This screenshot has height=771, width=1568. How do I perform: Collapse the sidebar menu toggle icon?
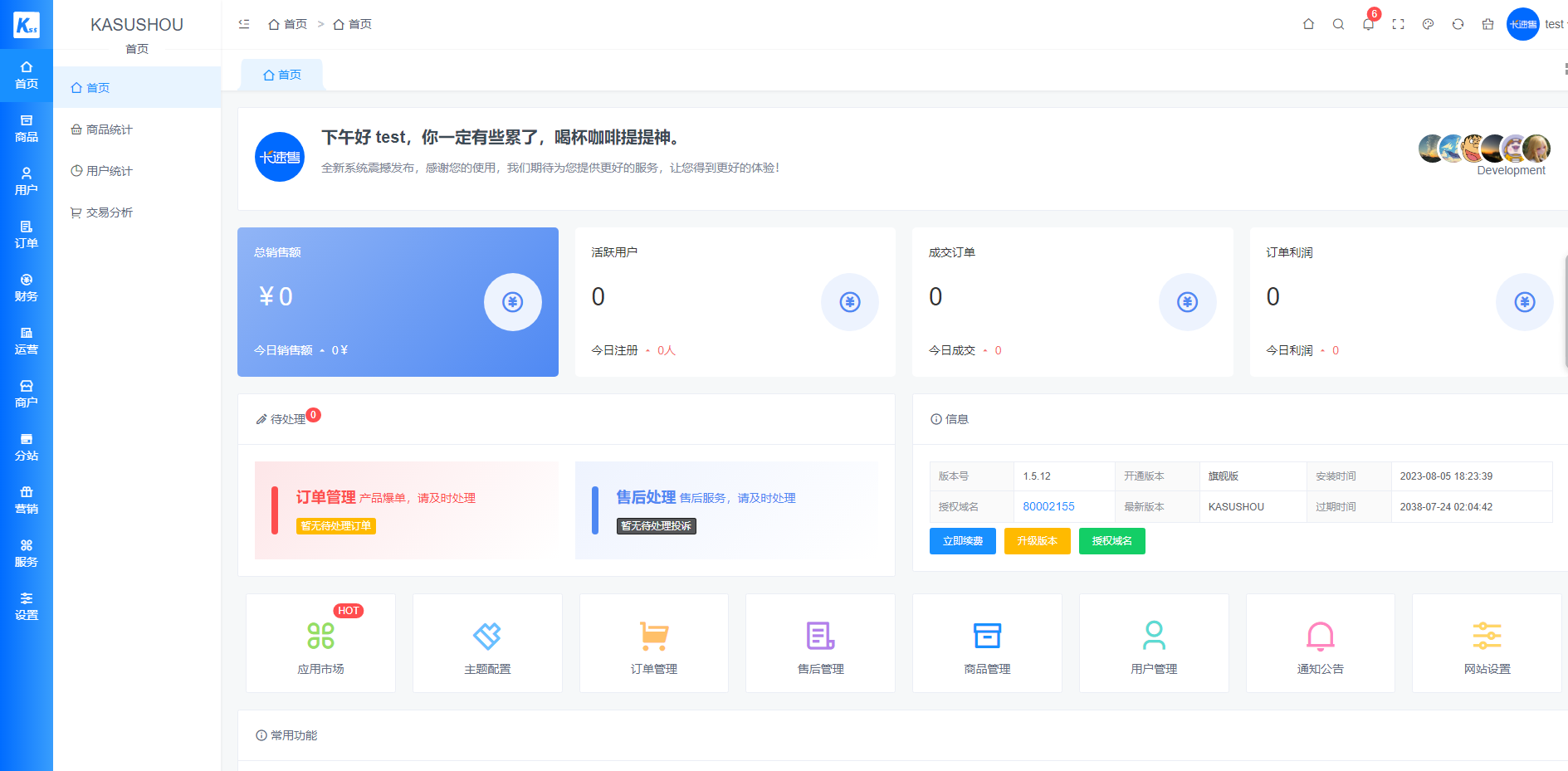(244, 24)
